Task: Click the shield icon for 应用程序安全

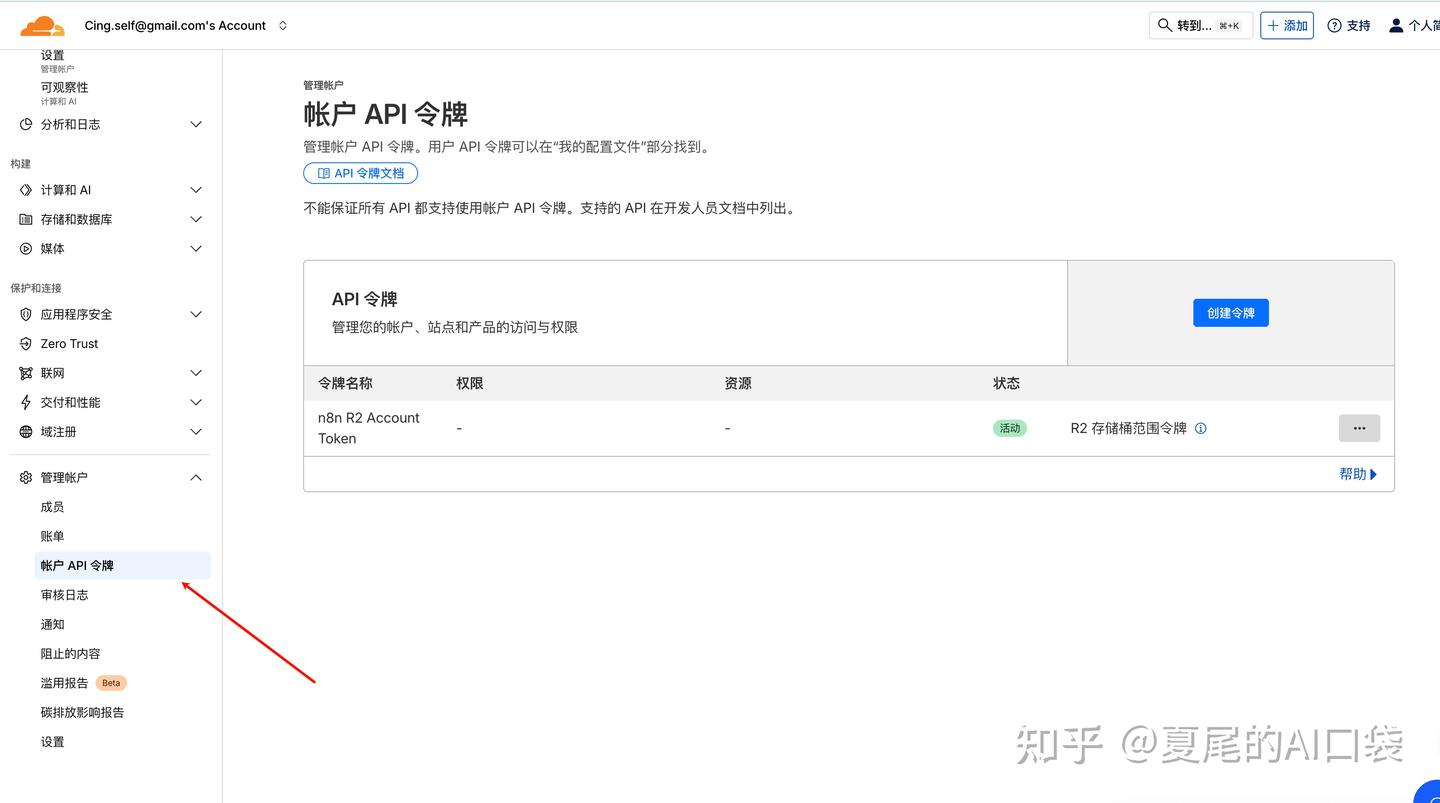Action: tap(25, 314)
